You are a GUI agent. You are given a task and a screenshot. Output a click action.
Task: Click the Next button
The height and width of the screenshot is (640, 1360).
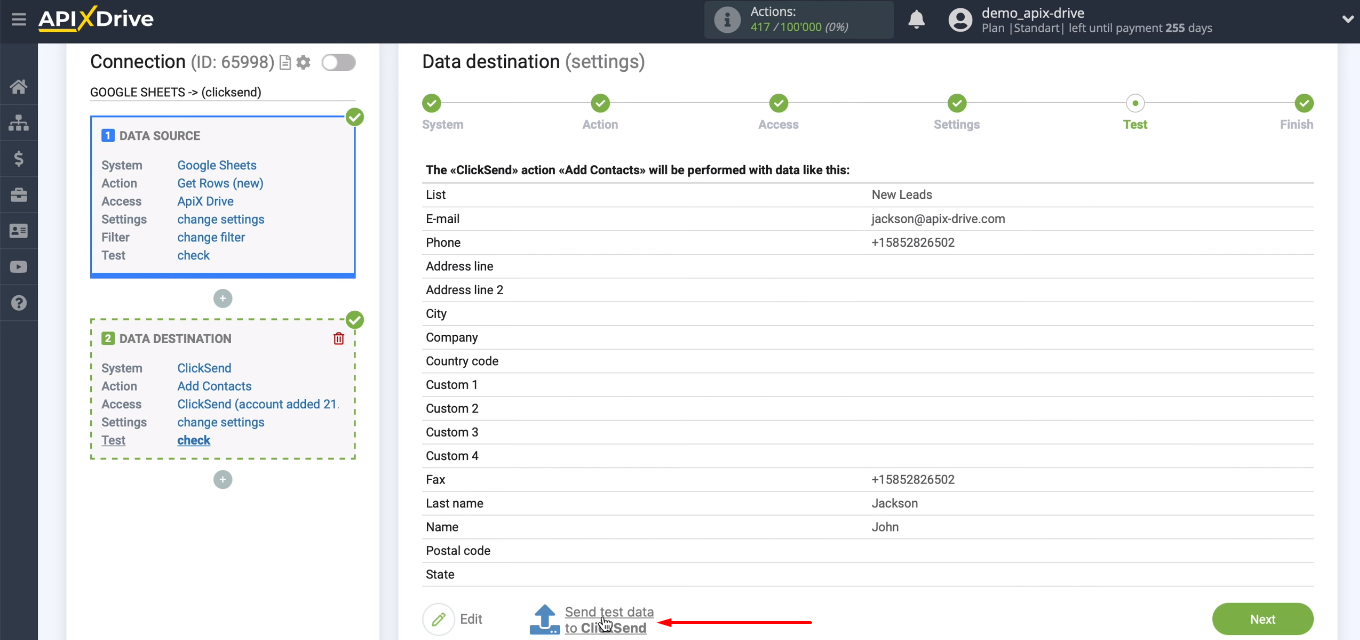[x=1263, y=619]
